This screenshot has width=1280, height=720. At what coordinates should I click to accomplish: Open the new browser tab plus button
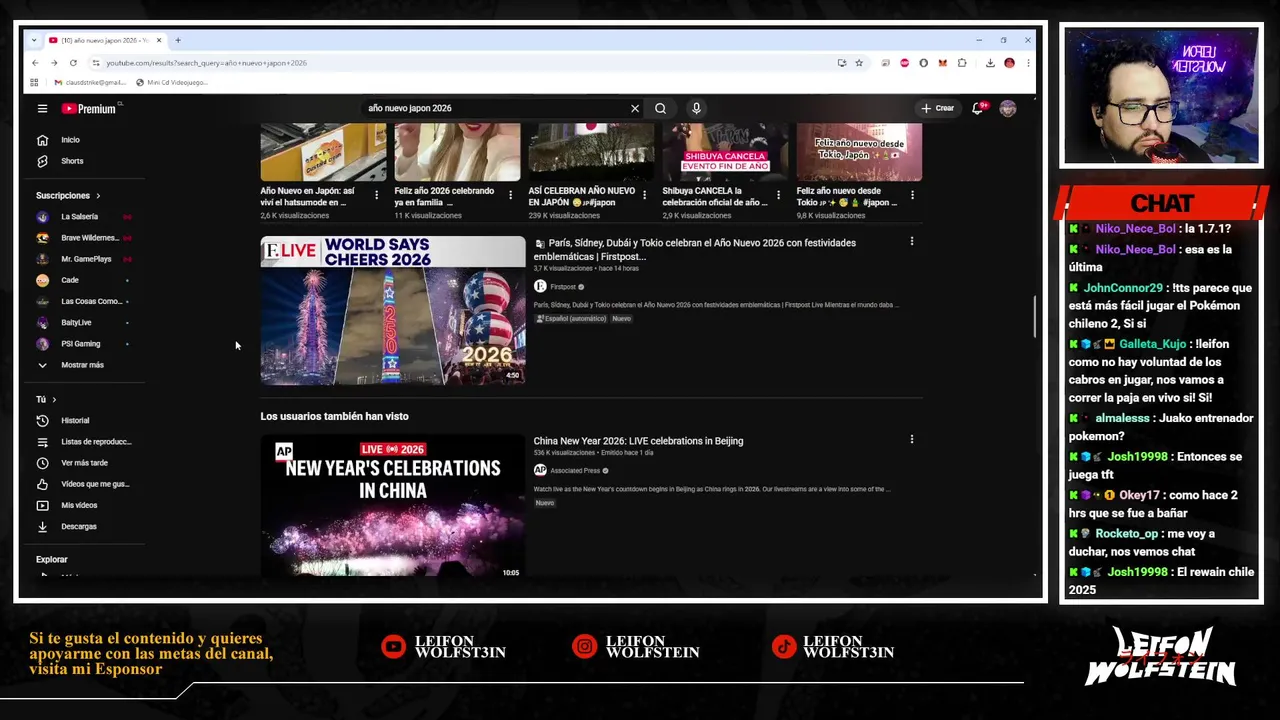(x=178, y=40)
